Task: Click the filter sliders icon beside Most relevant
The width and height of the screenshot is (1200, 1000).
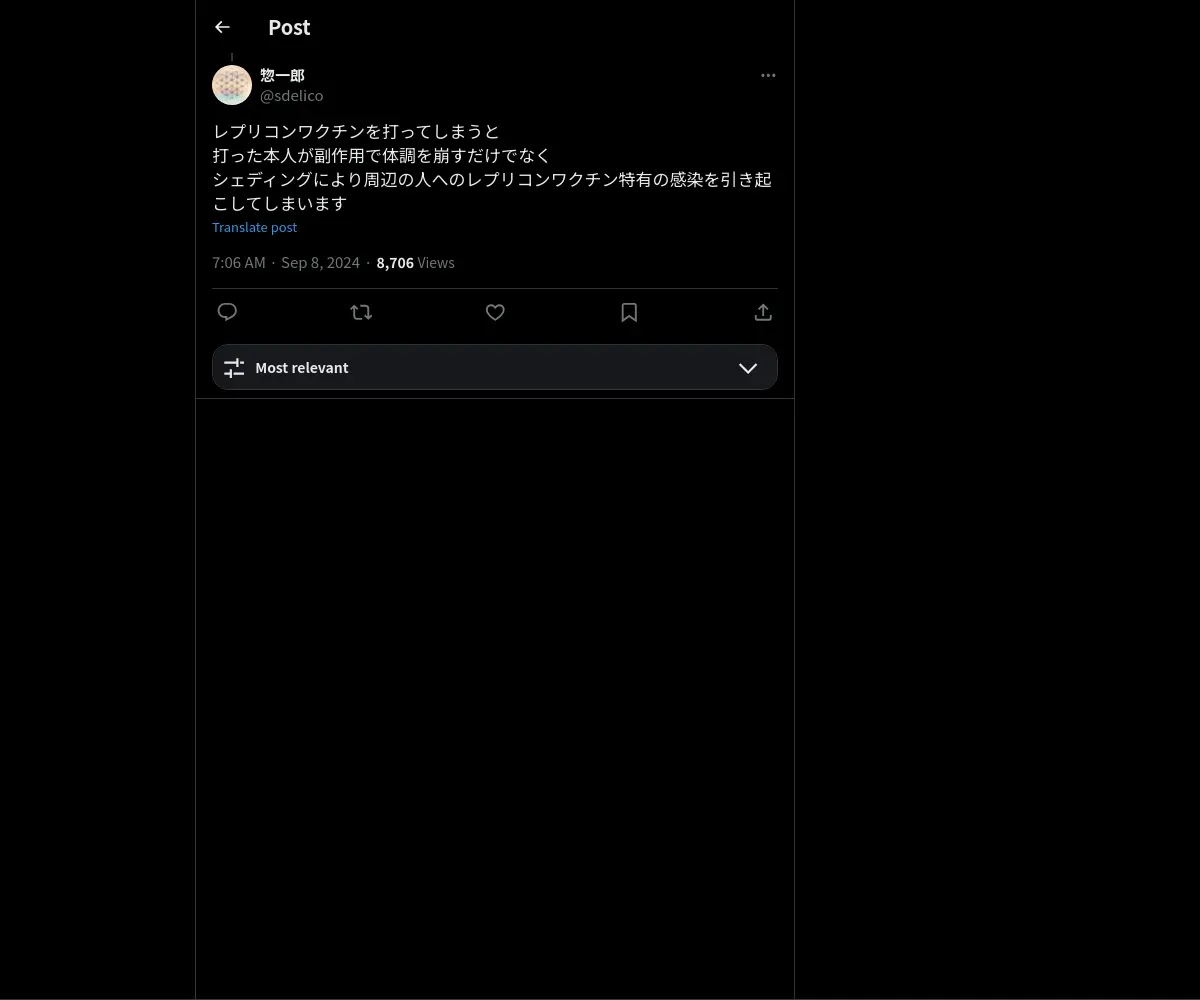Action: tap(234, 368)
